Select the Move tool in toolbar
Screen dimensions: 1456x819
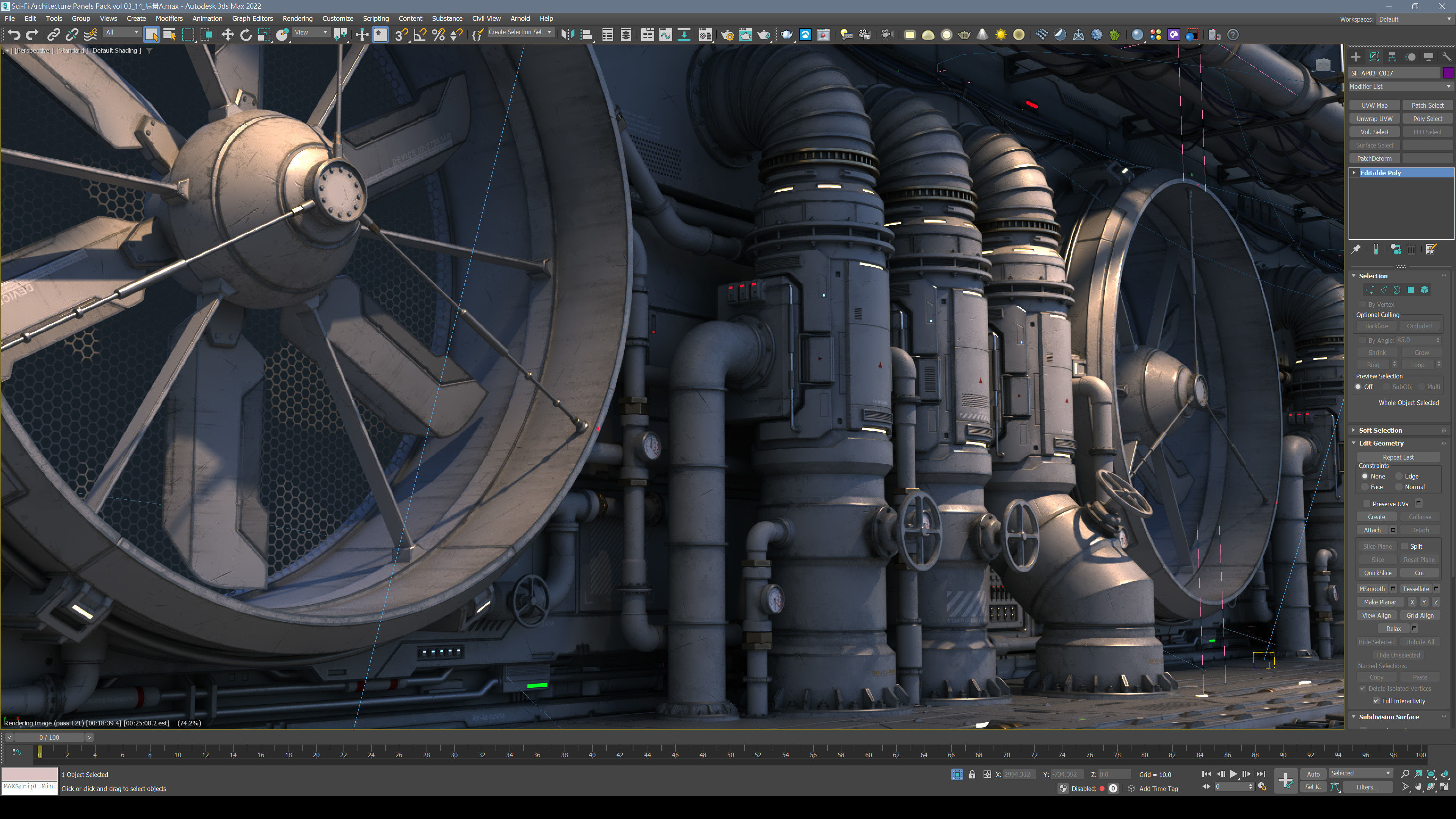coord(227,35)
